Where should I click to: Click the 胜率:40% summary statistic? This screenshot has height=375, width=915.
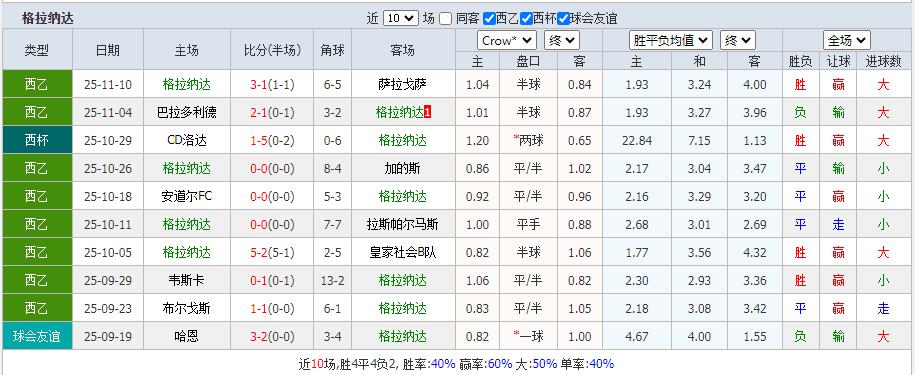click(x=428, y=365)
